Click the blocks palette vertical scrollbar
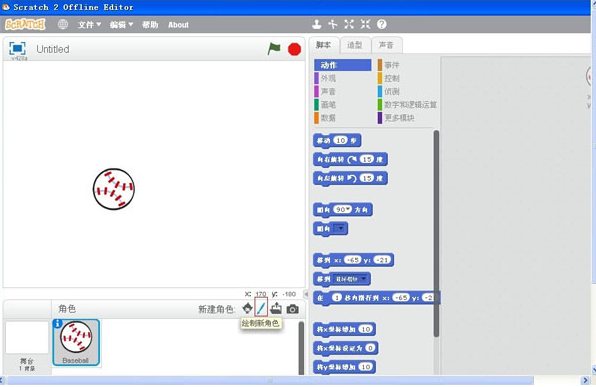Image resolution: width=596 pixels, height=387 pixels. [x=436, y=233]
